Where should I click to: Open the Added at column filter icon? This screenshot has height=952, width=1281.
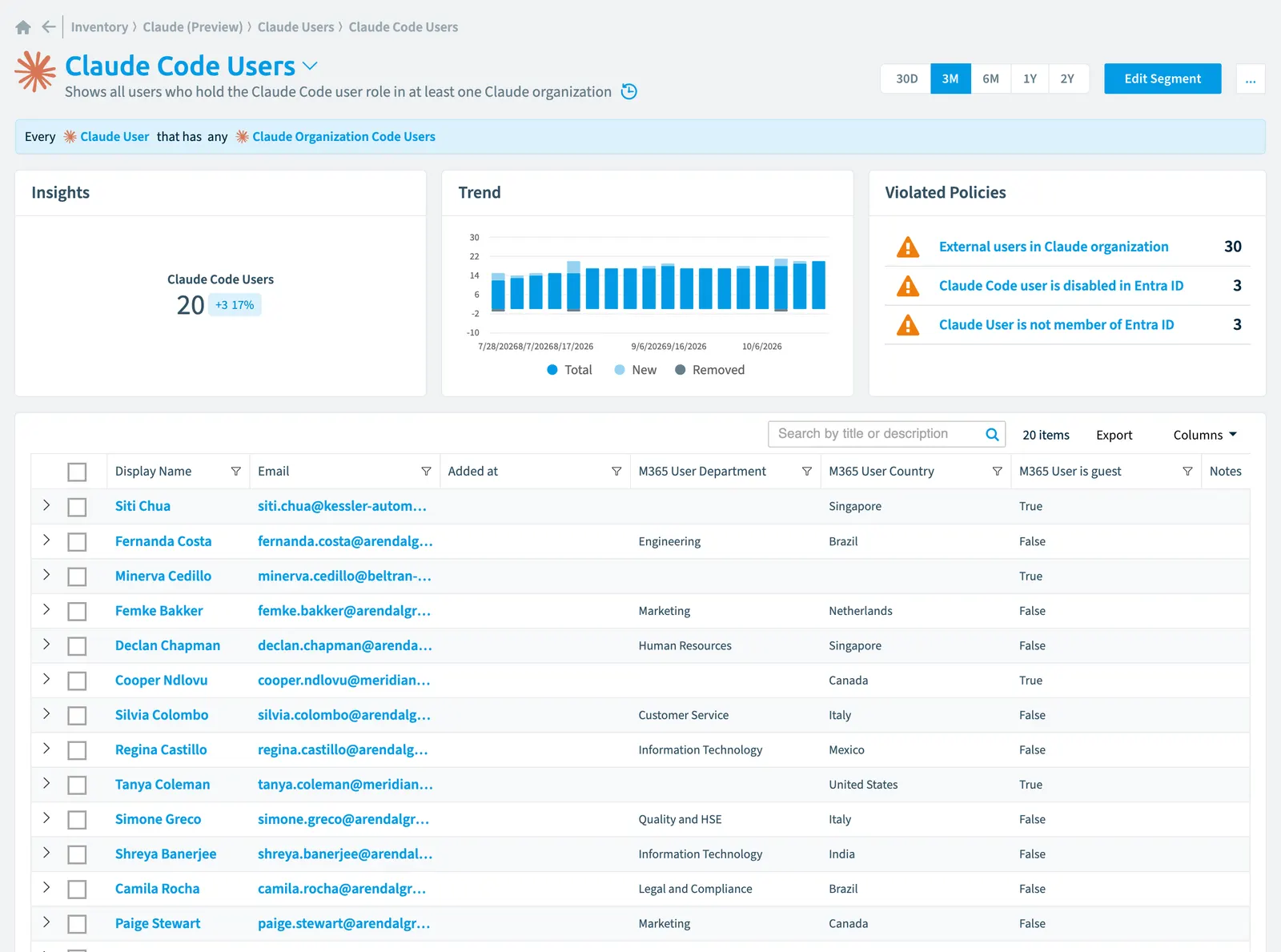[x=616, y=472]
